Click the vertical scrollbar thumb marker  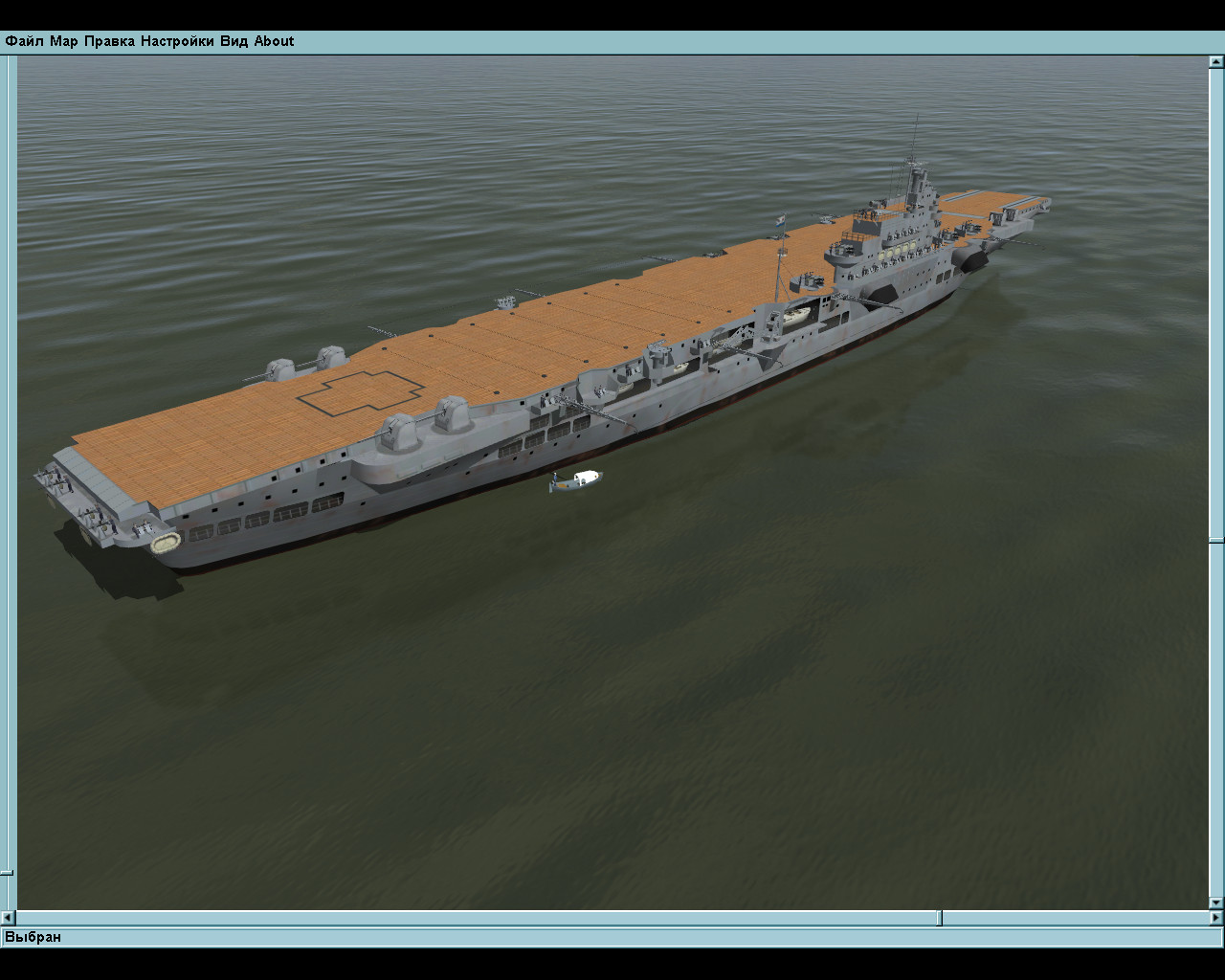(1216, 541)
